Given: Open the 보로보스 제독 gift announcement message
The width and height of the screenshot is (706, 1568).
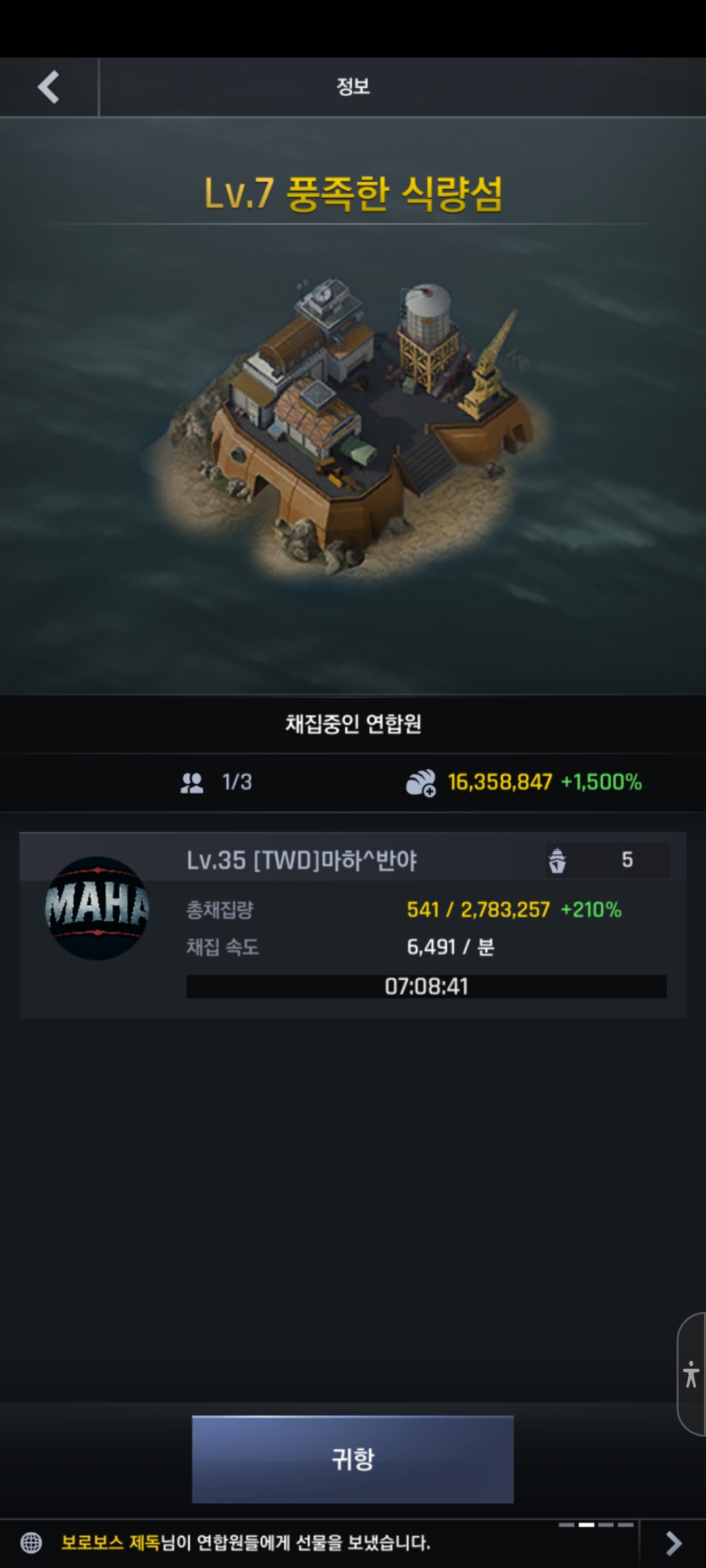Looking at the screenshot, I should (x=246, y=1543).
